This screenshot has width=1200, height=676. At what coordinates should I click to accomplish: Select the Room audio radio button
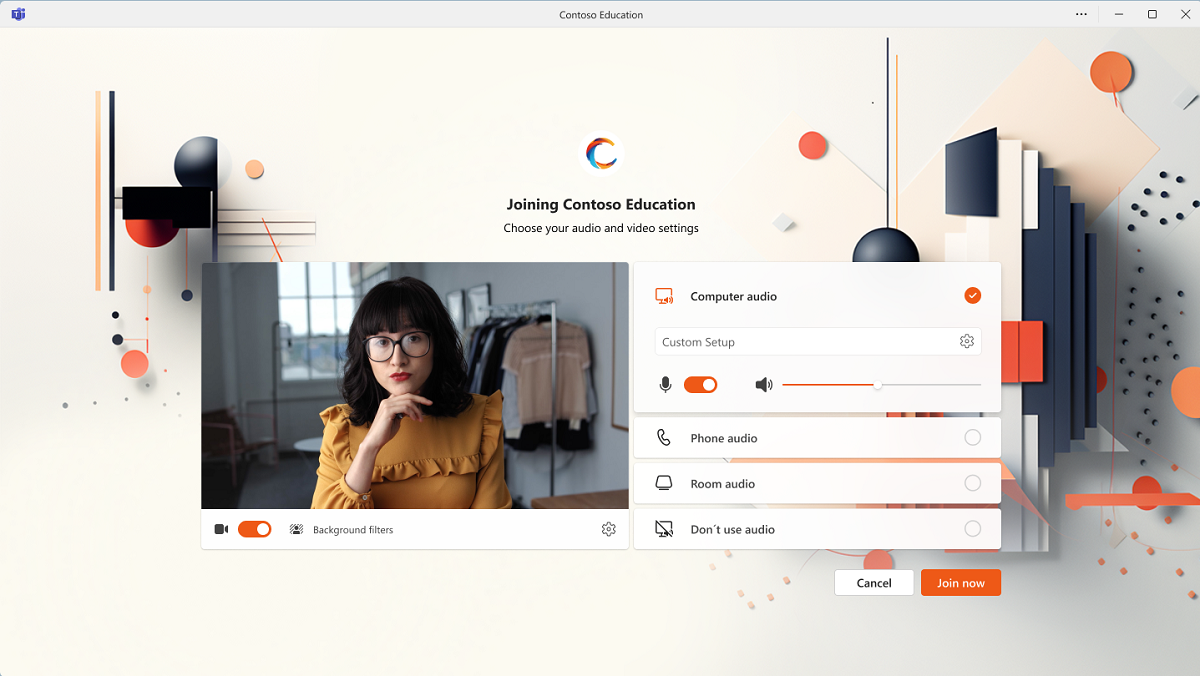coord(972,483)
